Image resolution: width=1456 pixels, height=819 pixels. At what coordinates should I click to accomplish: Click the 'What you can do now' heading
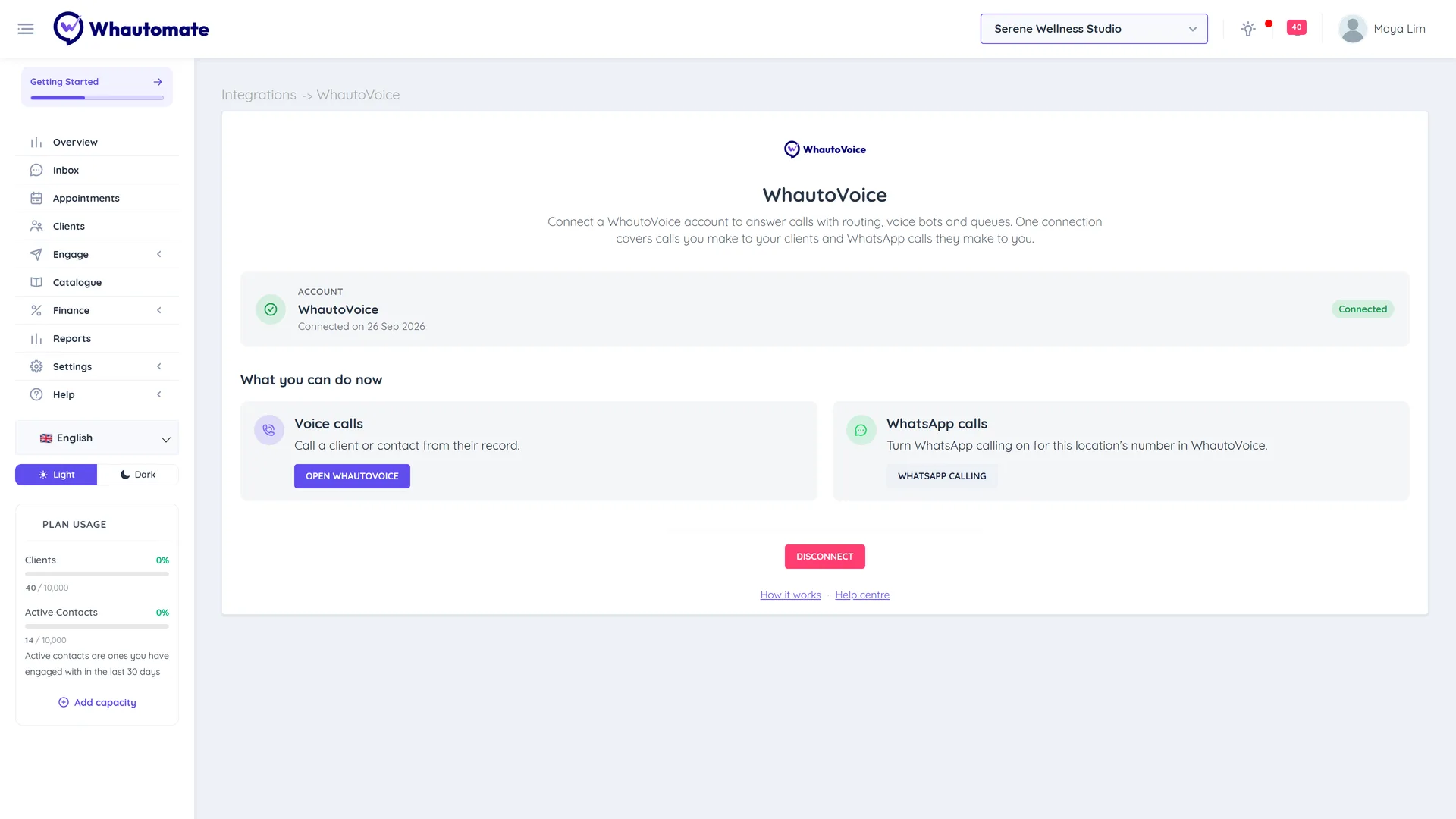311,380
